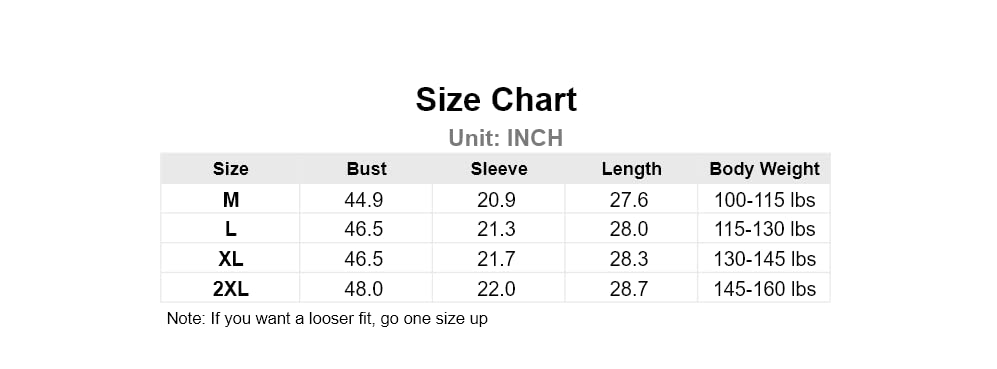Select the Unit: INCH label
This screenshot has width=997, height=369.
(x=505, y=138)
